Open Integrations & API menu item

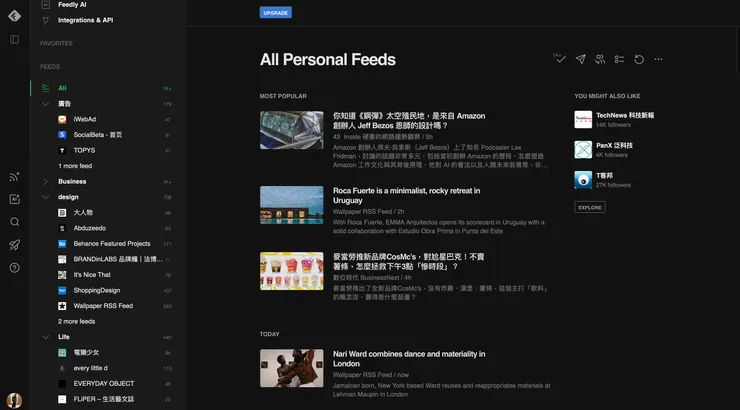tap(85, 20)
